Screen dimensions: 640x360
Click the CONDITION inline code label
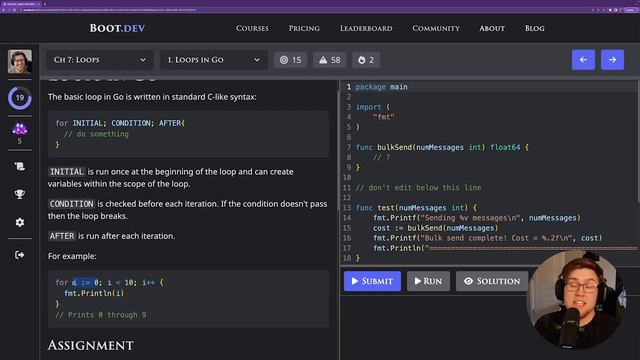(72, 204)
